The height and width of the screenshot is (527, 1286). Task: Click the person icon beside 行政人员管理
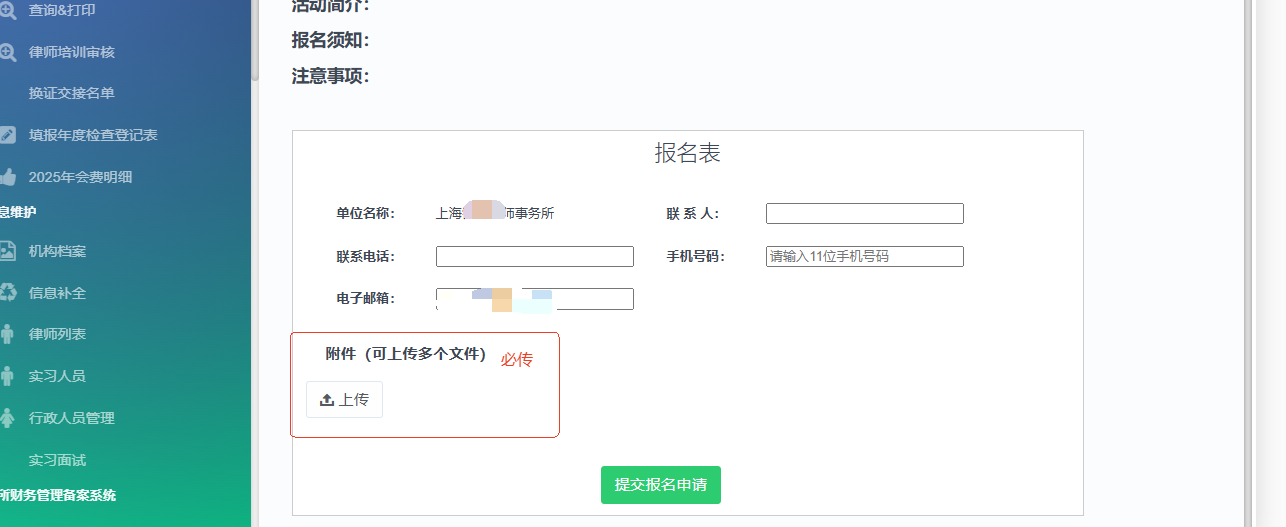[7, 418]
